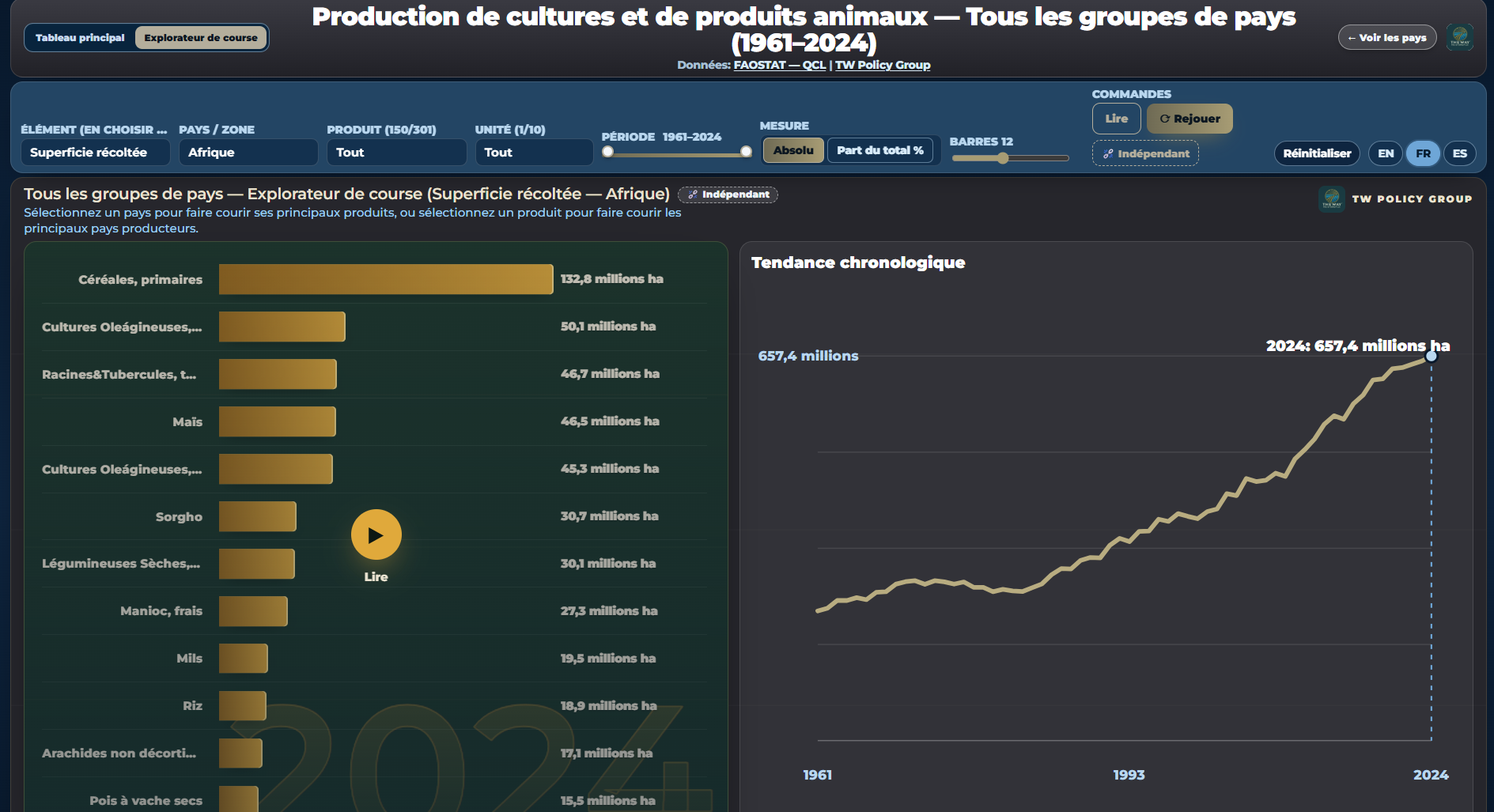Open the TW Policy Group source link
This screenshot has height=812, width=1494.
click(x=883, y=65)
